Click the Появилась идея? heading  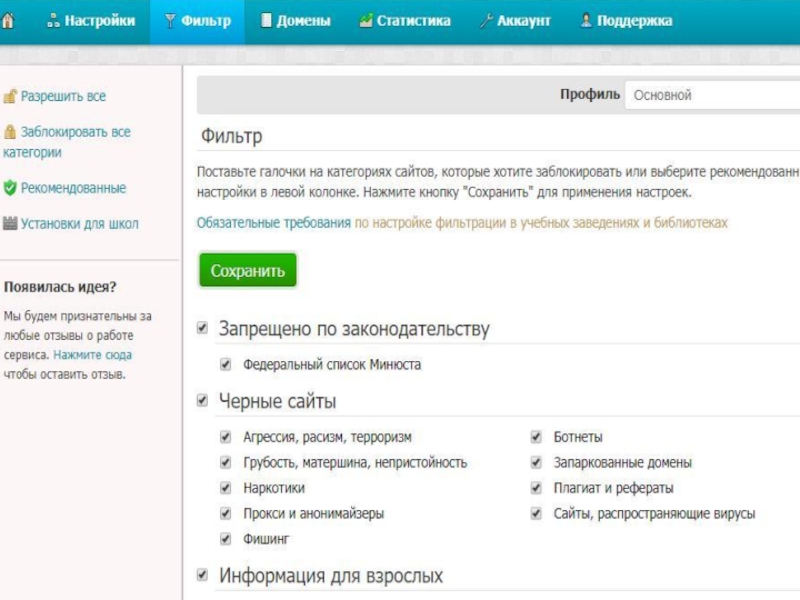pyautogui.click(x=60, y=287)
